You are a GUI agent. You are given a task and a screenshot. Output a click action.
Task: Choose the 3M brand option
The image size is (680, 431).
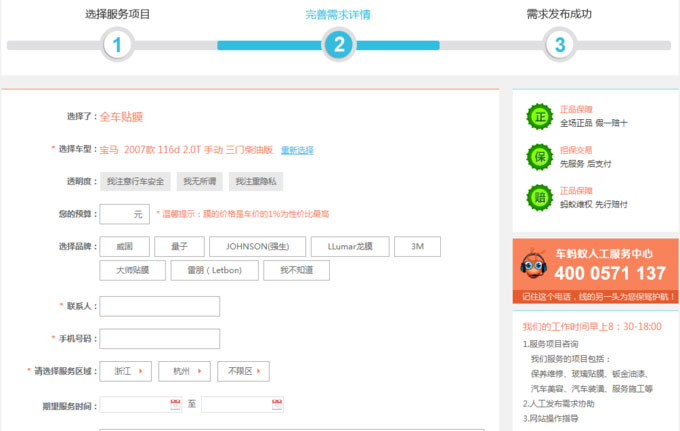417,246
